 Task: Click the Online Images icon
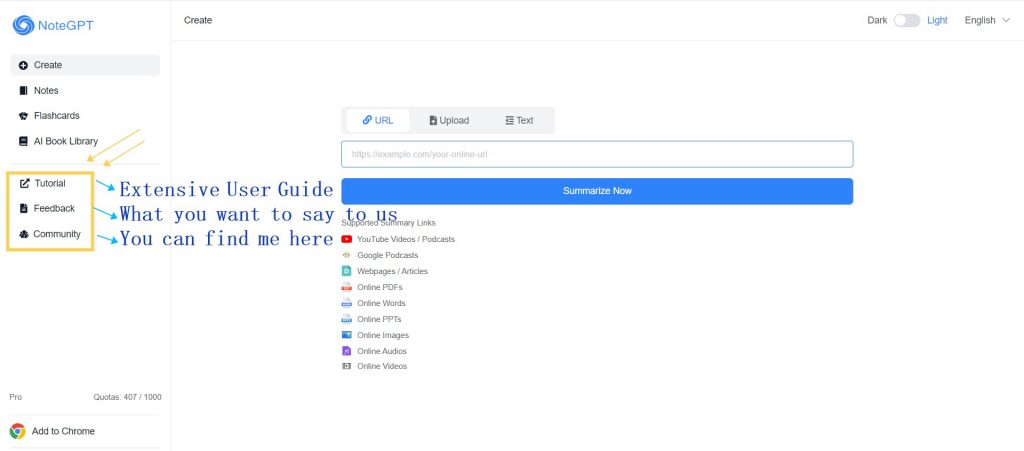pyautogui.click(x=347, y=335)
